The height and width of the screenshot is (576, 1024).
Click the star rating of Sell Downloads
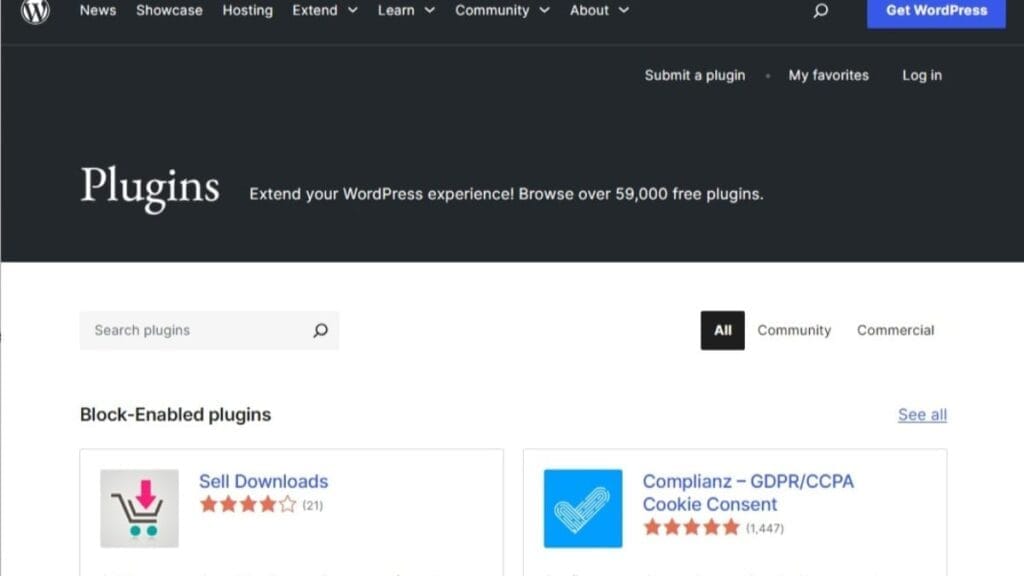(246, 505)
